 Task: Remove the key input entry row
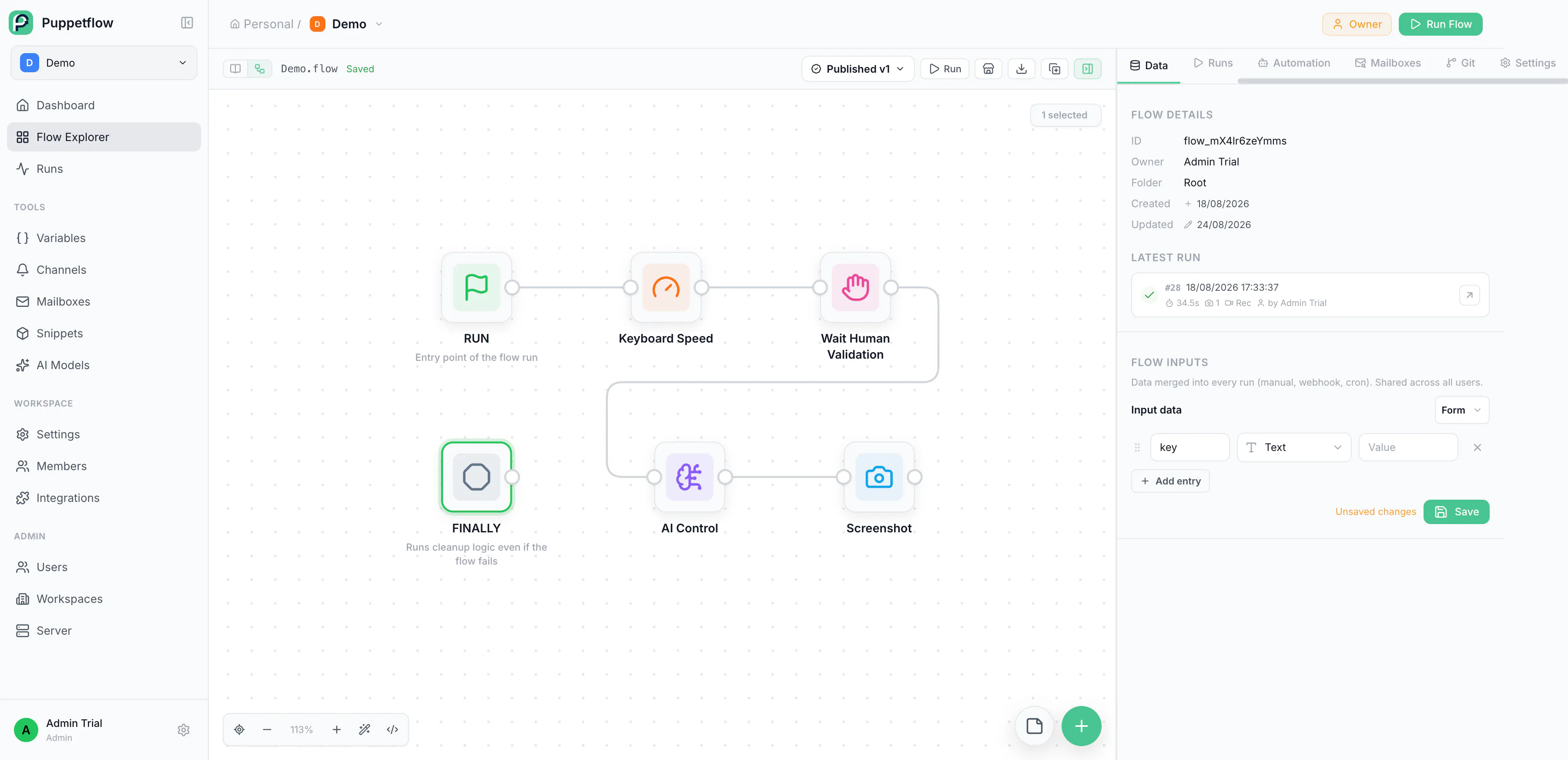tap(1477, 447)
